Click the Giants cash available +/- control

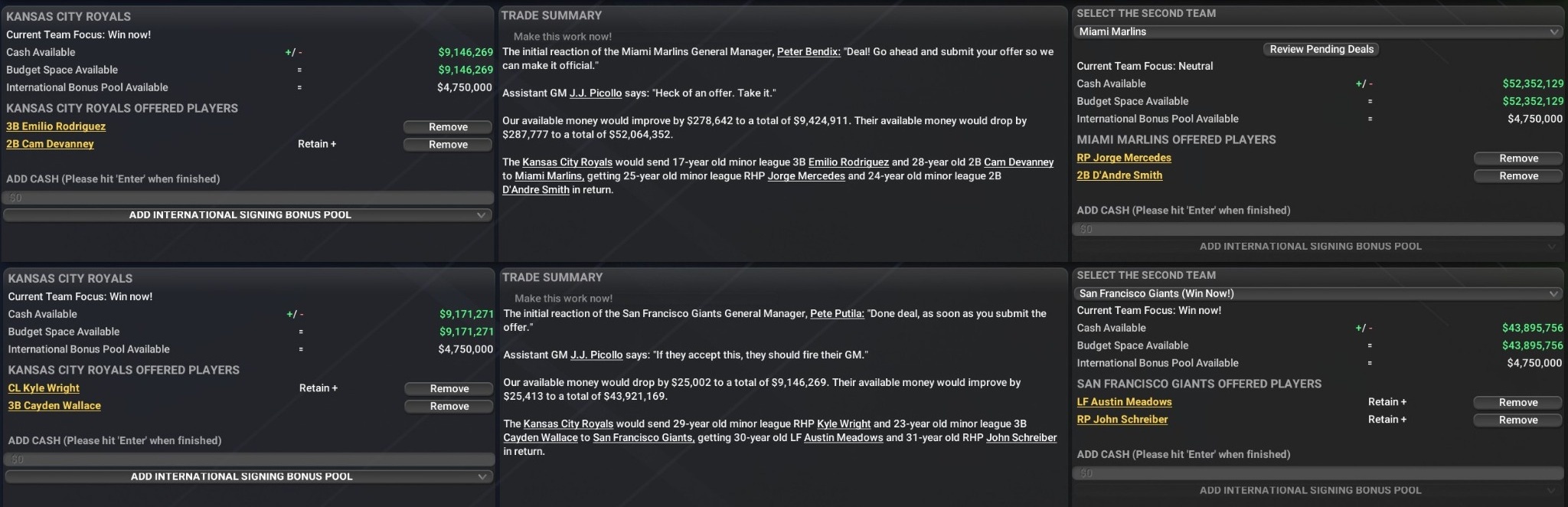[1363, 328]
